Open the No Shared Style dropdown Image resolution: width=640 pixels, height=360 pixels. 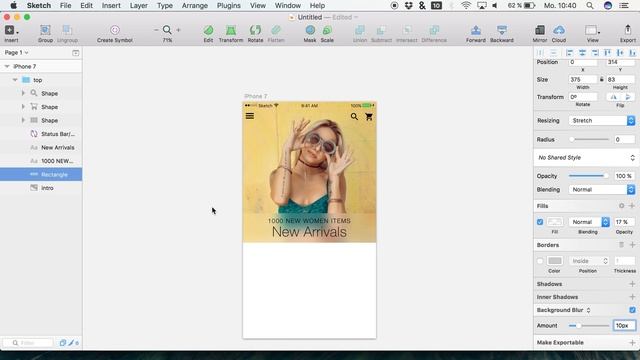[586, 158]
